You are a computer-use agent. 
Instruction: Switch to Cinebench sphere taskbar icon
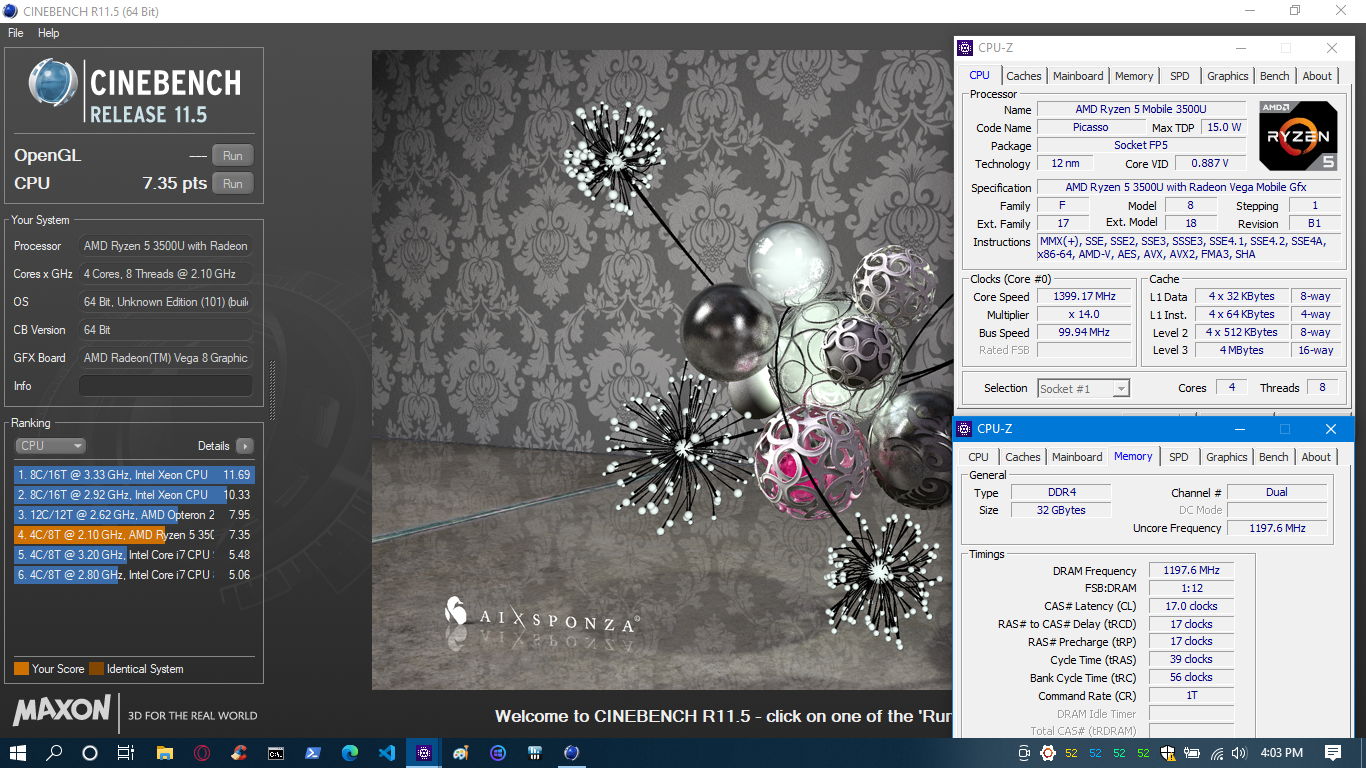point(571,753)
